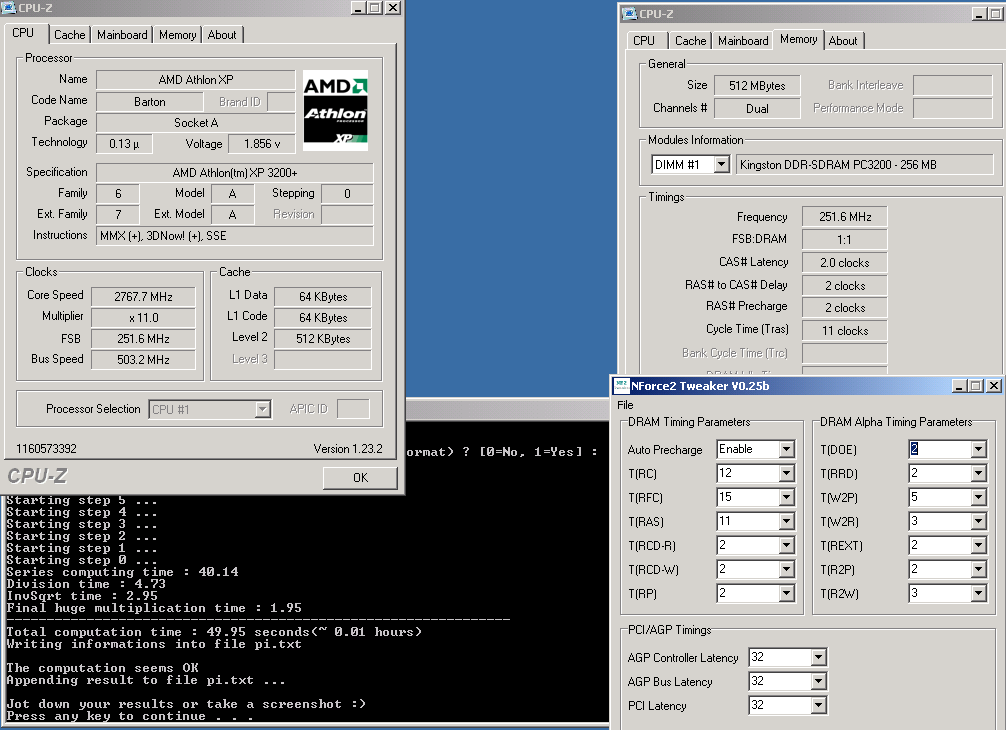Click the FSB:DRAM 1:1 field
Viewport: 1006px width, 730px height.
coord(844,239)
